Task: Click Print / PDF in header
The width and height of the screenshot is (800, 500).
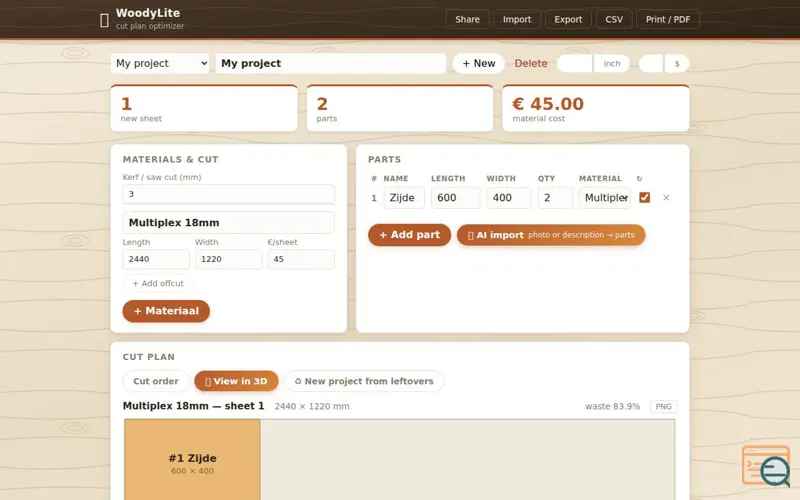Action: coord(667,19)
